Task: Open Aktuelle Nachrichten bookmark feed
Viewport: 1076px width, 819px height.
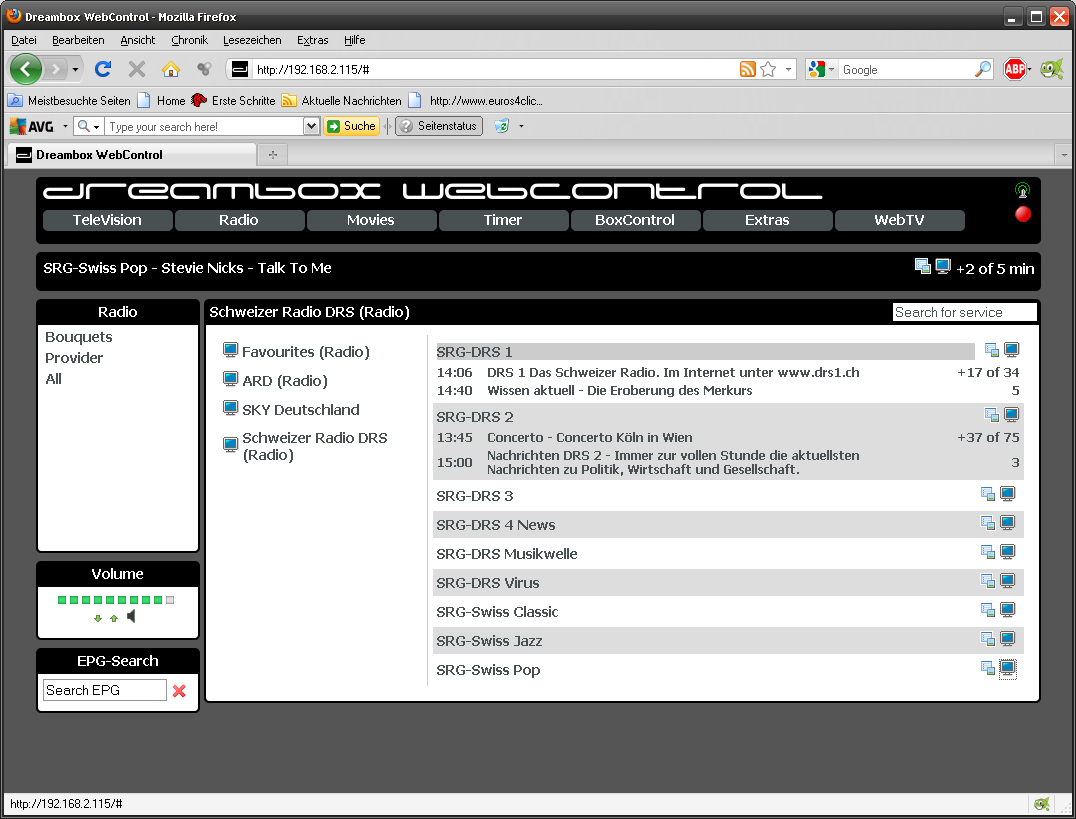Action: click(342, 101)
